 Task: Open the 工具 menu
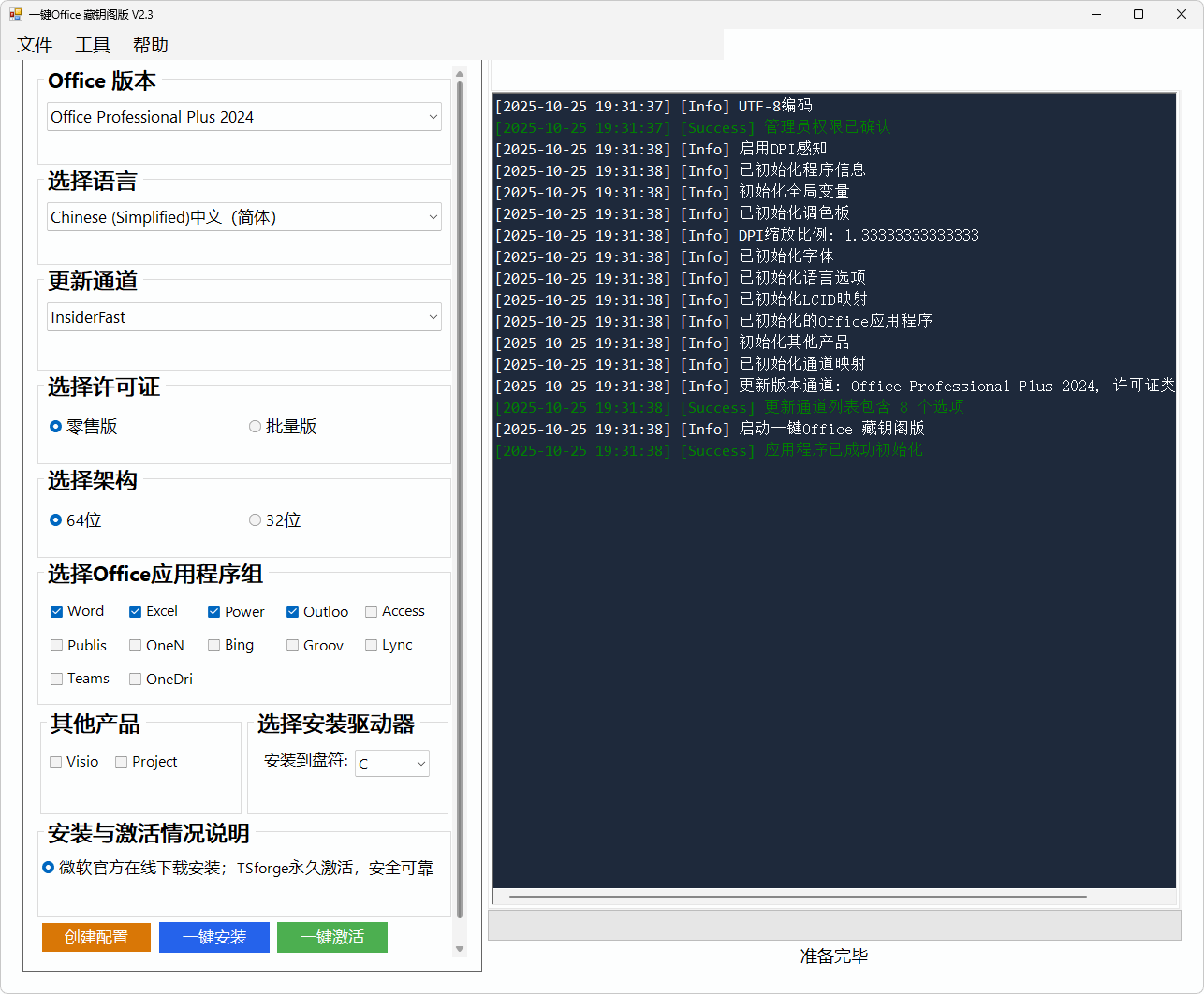[x=92, y=44]
